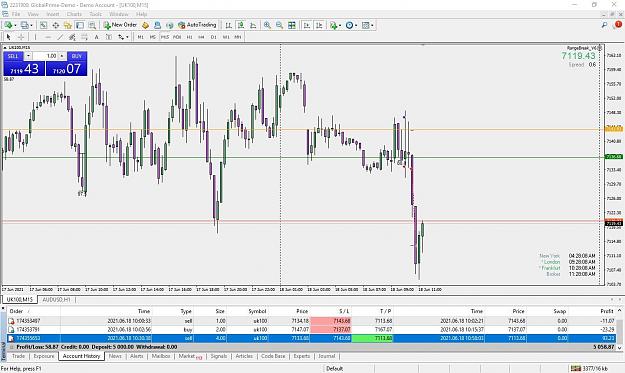Select the text label tool
The height and width of the screenshot is (373, 625).
coord(109,37)
